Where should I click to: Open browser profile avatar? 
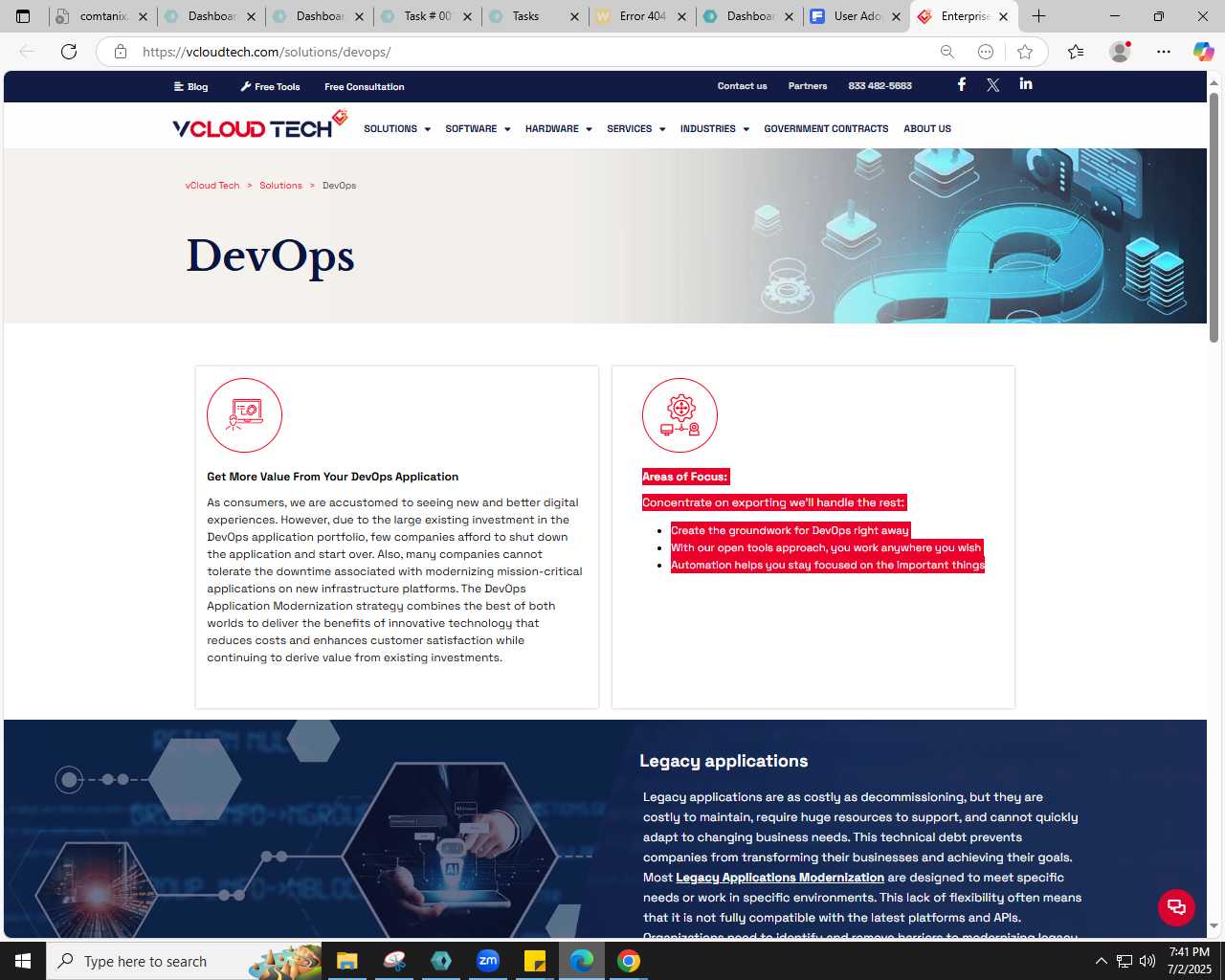1120,52
